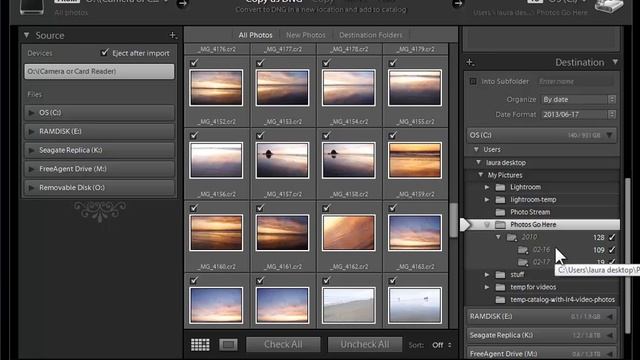
Task: Uncheck photo below _MG_4177.cr2
Action: (x=260, y=62)
